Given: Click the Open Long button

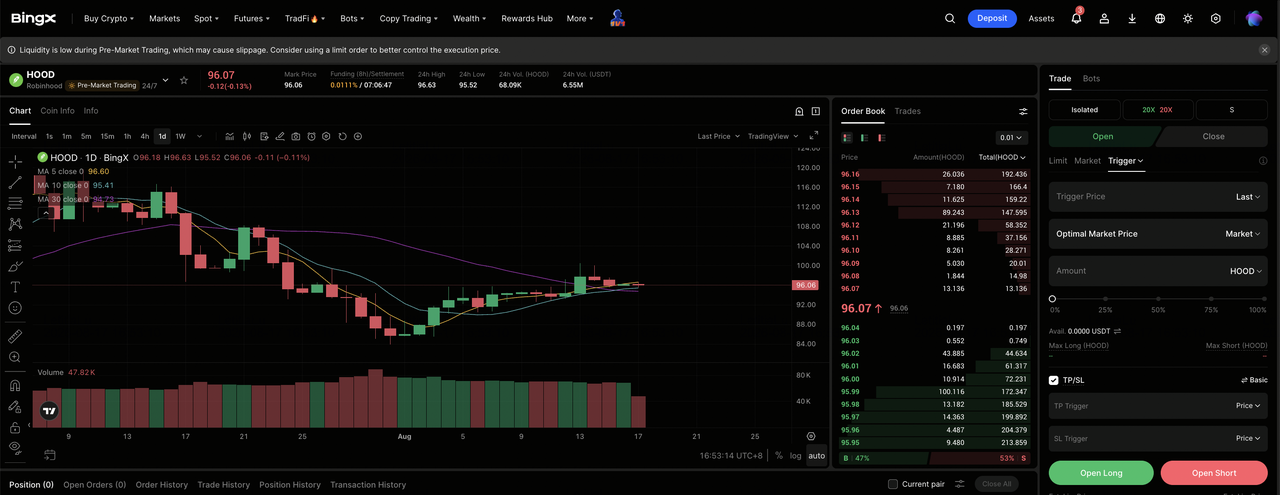Looking at the screenshot, I should [1101, 473].
